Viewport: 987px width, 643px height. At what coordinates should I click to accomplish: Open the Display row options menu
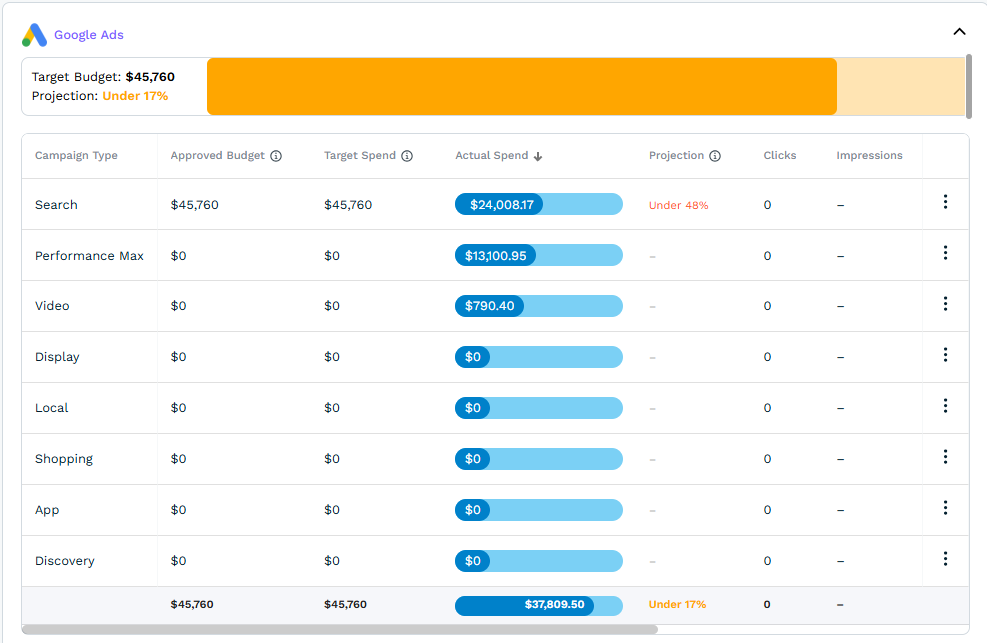[945, 355]
